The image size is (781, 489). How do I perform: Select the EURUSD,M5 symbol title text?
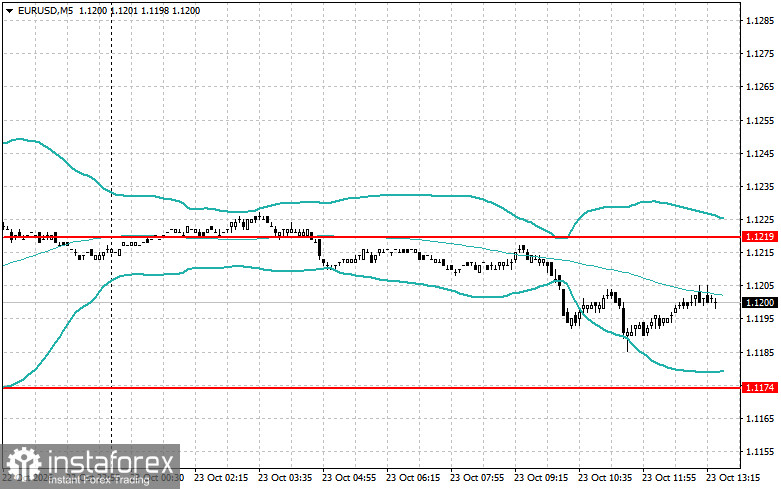coord(45,10)
